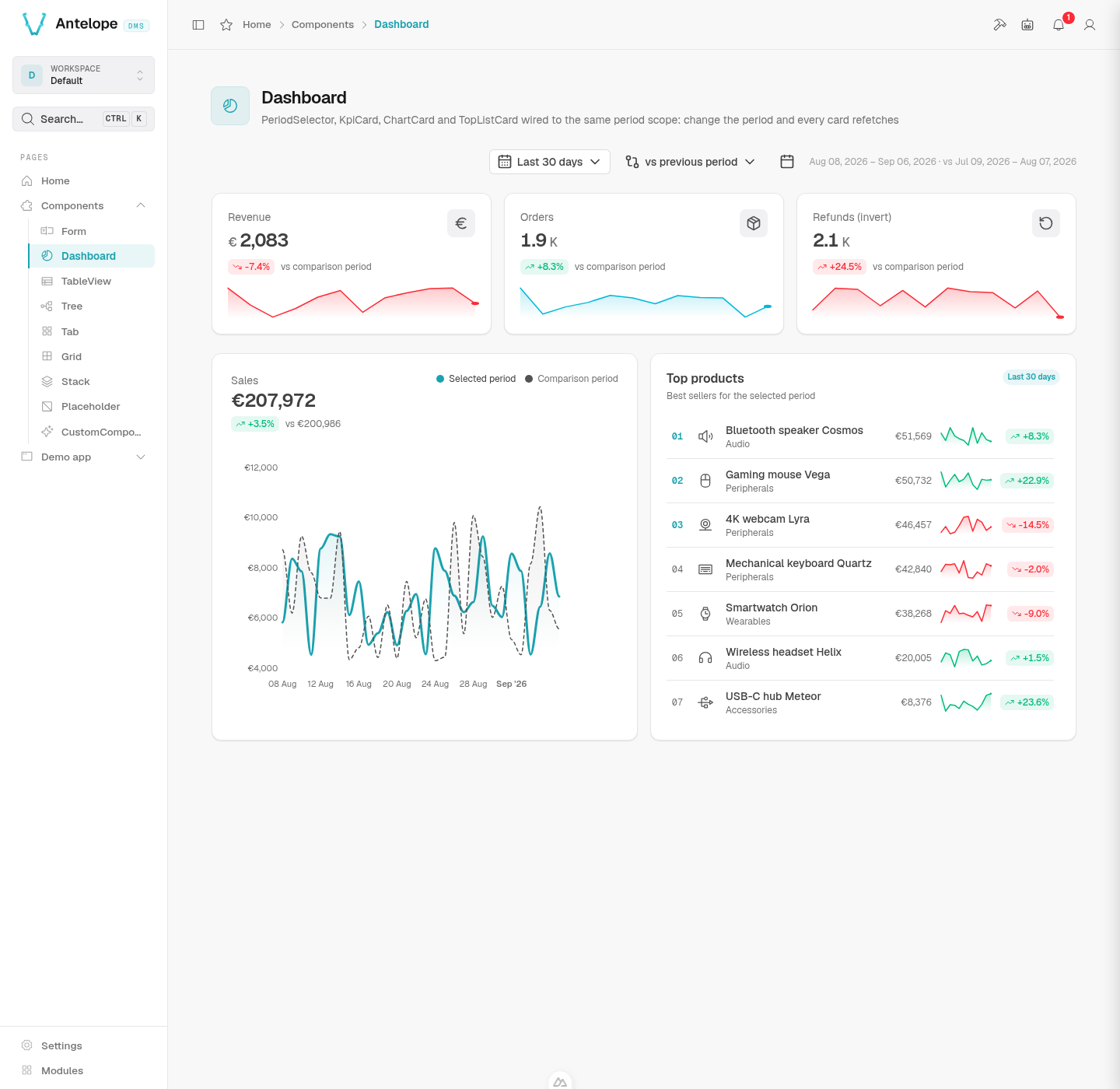Screen dimensions: 1120x1089
Task: Open Modules in sidebar
Action: pos(83,1070)
